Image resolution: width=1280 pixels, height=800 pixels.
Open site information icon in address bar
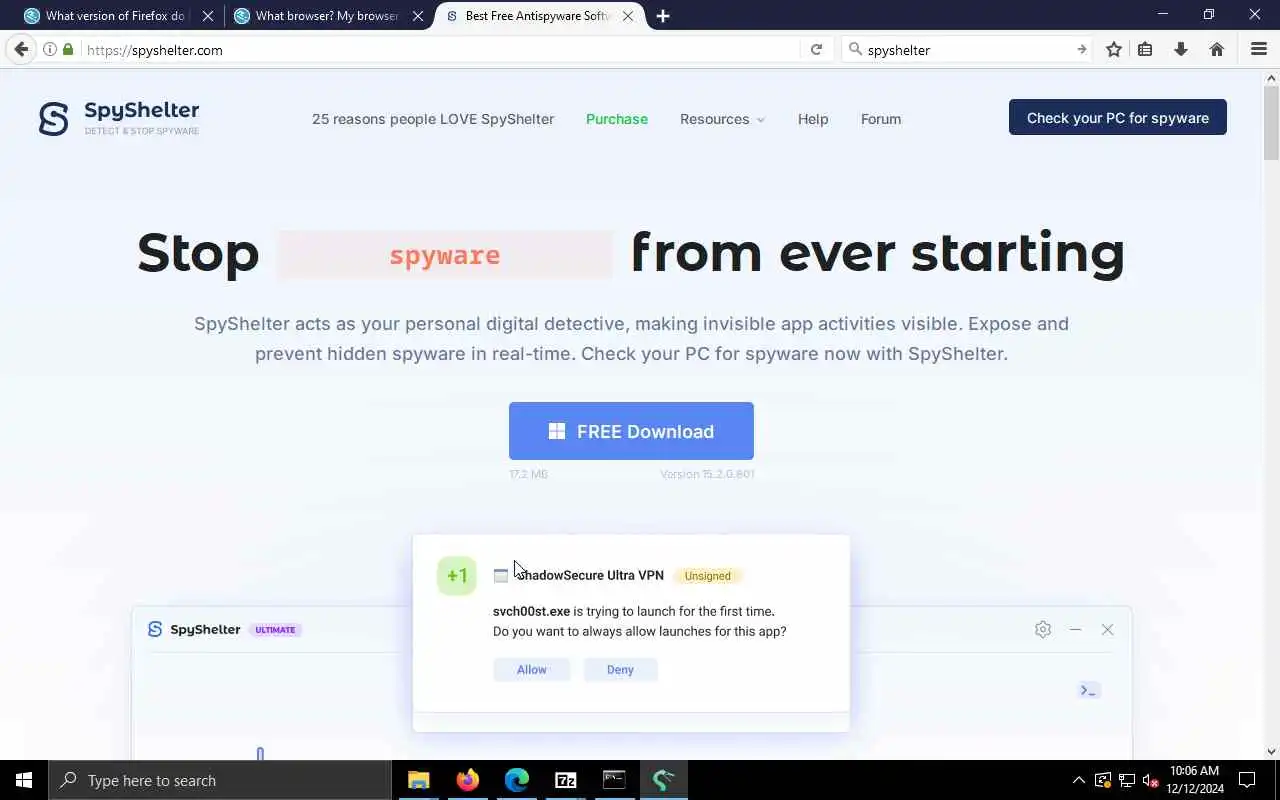[x=50, y=49]
